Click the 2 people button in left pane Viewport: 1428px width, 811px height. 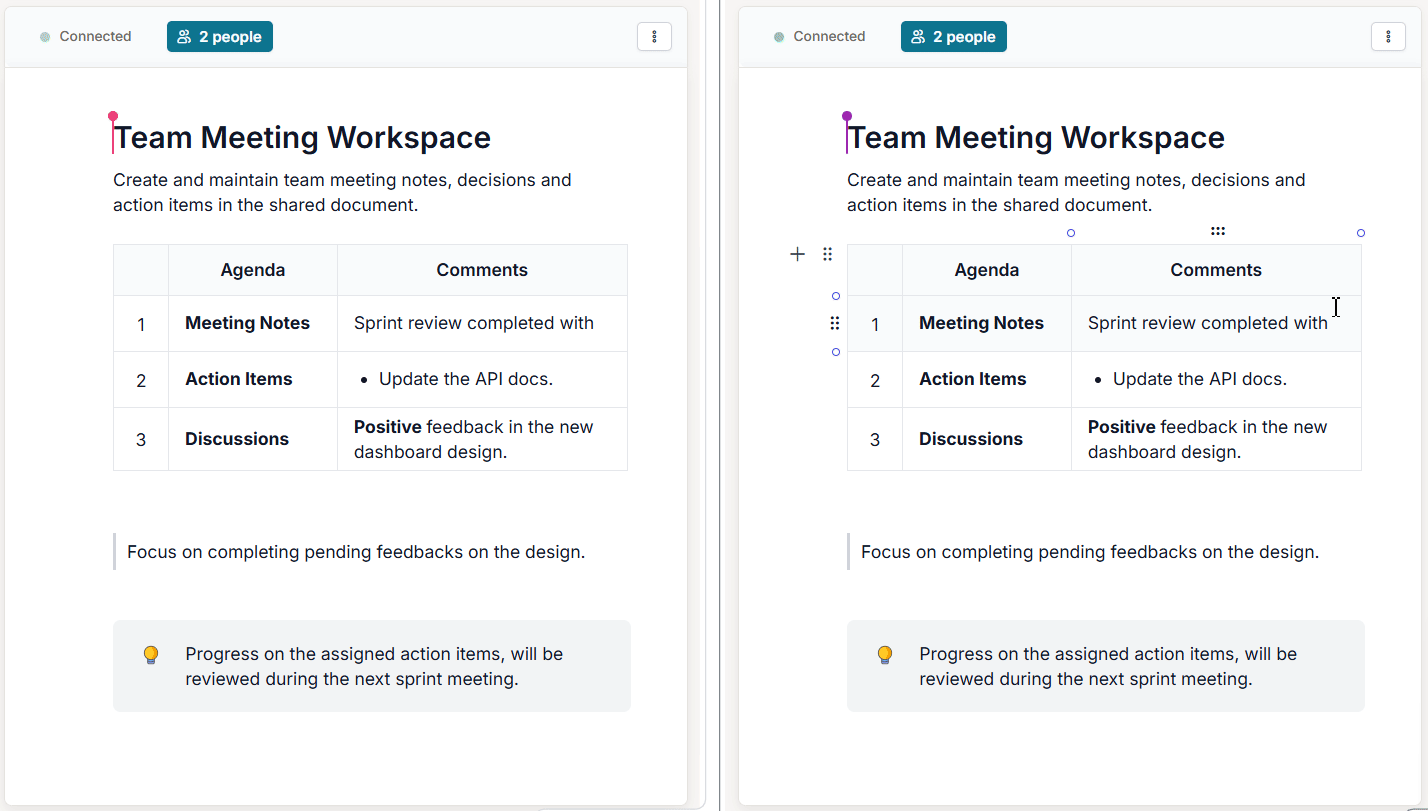pyautogui.click(x=220, y=37)
